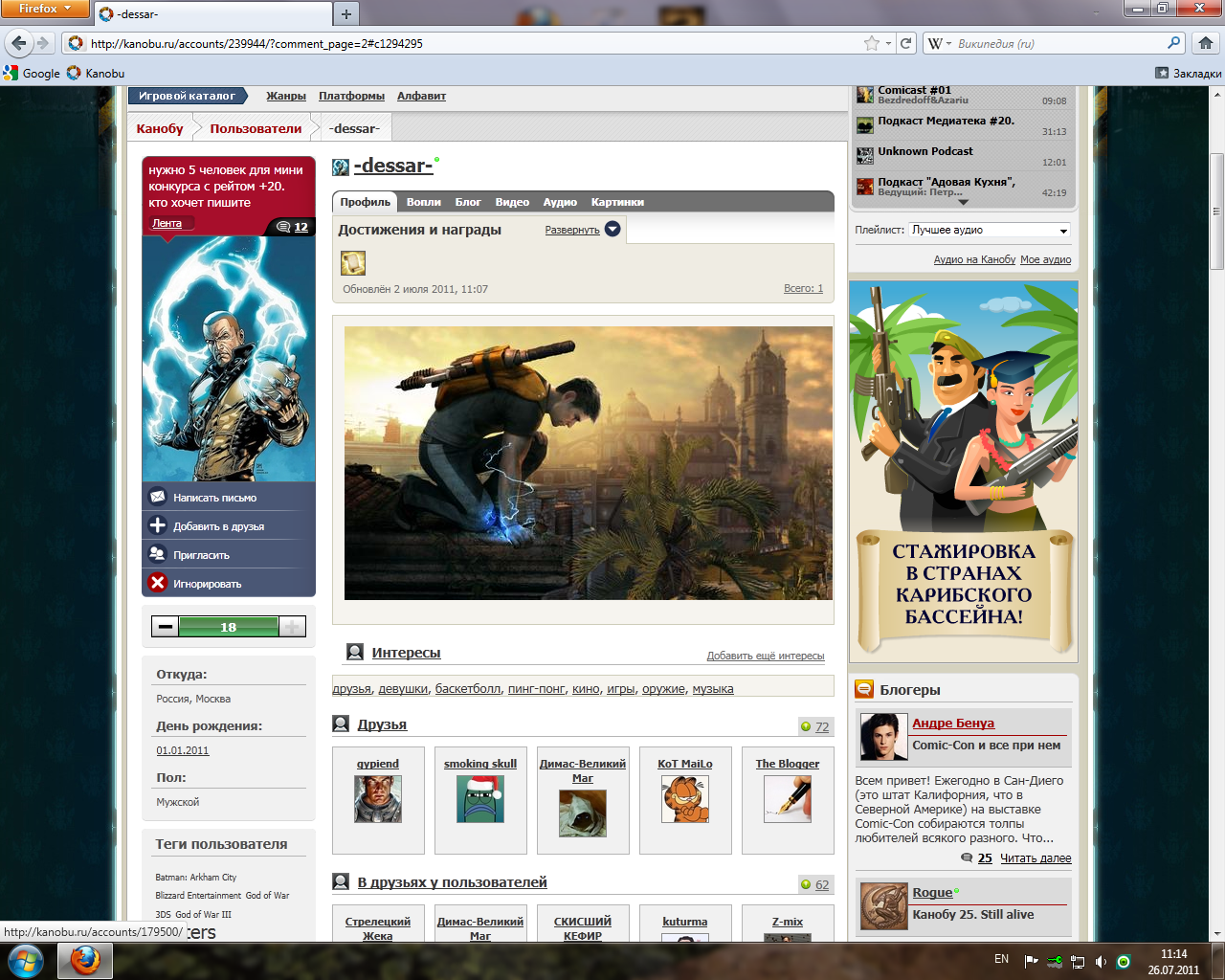Screen dimensions: 1225x980
Task: Start search with the magnifier icon
Action: (1173, 43)
